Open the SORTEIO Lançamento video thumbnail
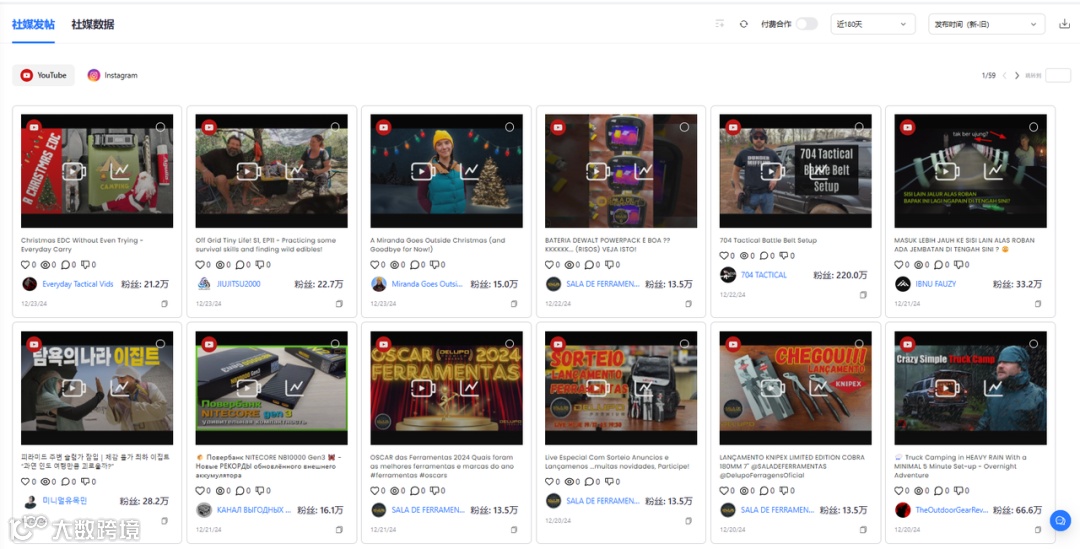Screen dimensions: 1080x549 pos(621,388)
